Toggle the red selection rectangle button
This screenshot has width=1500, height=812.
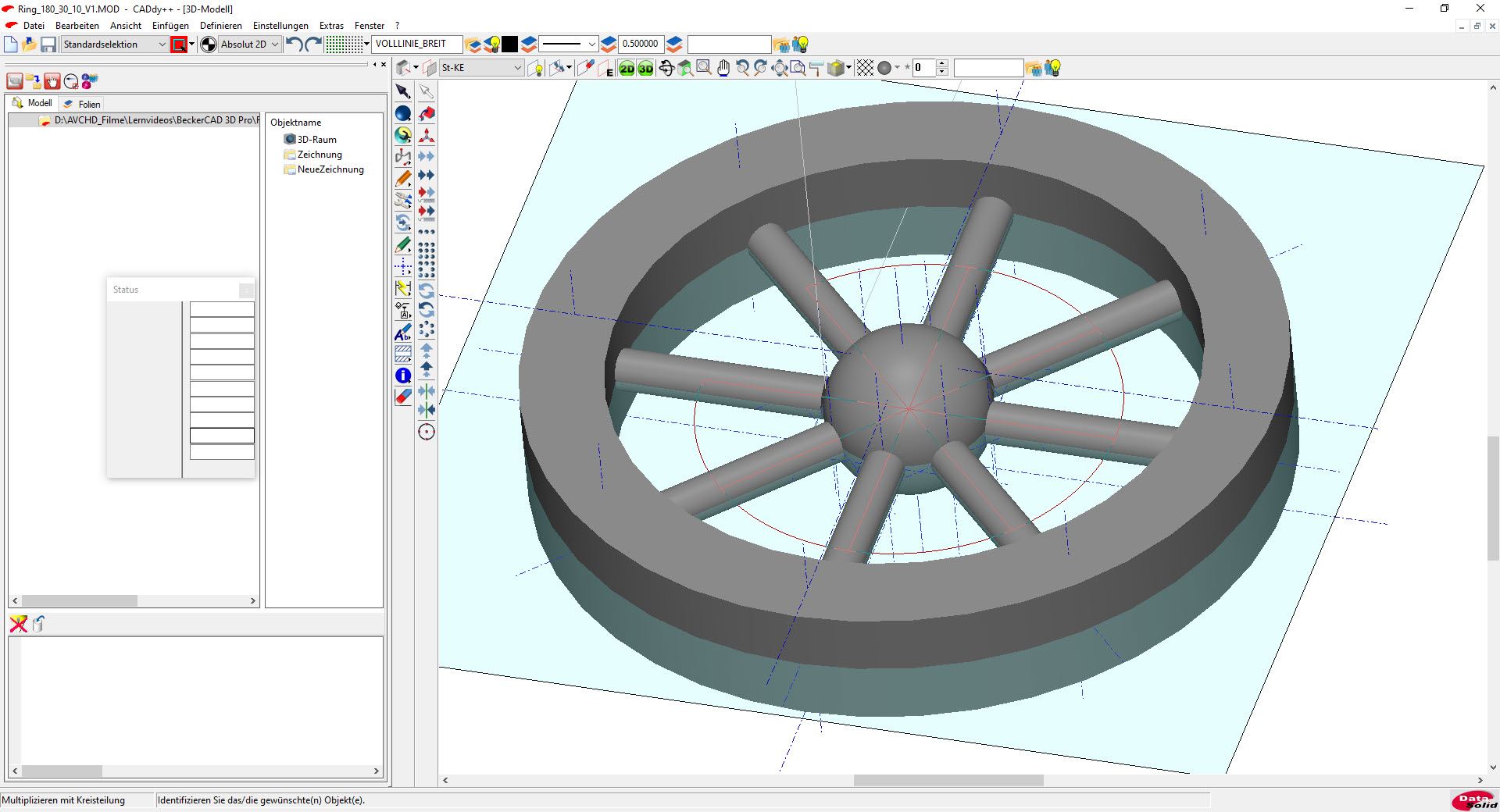(179, 45)
